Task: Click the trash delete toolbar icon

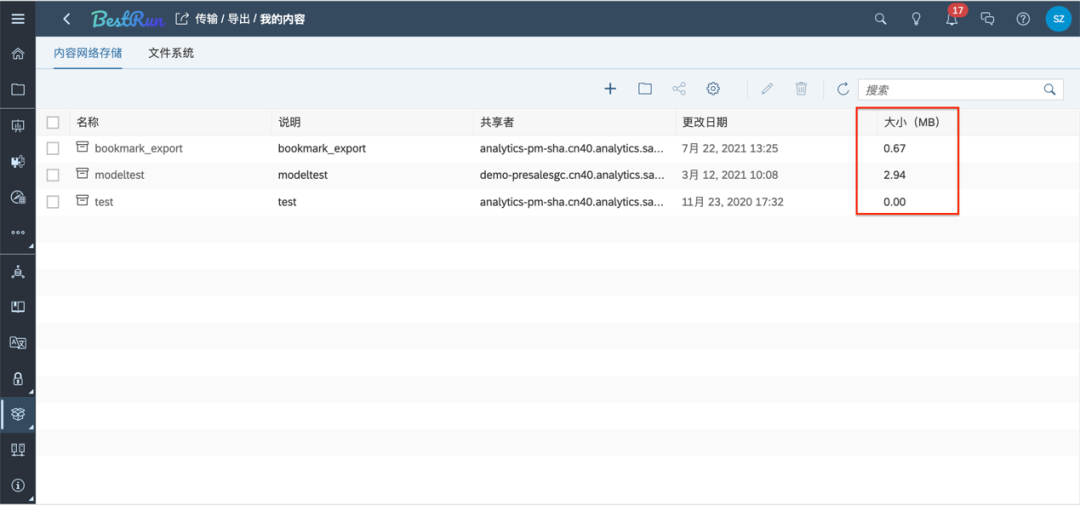Action: click(801, 89)
